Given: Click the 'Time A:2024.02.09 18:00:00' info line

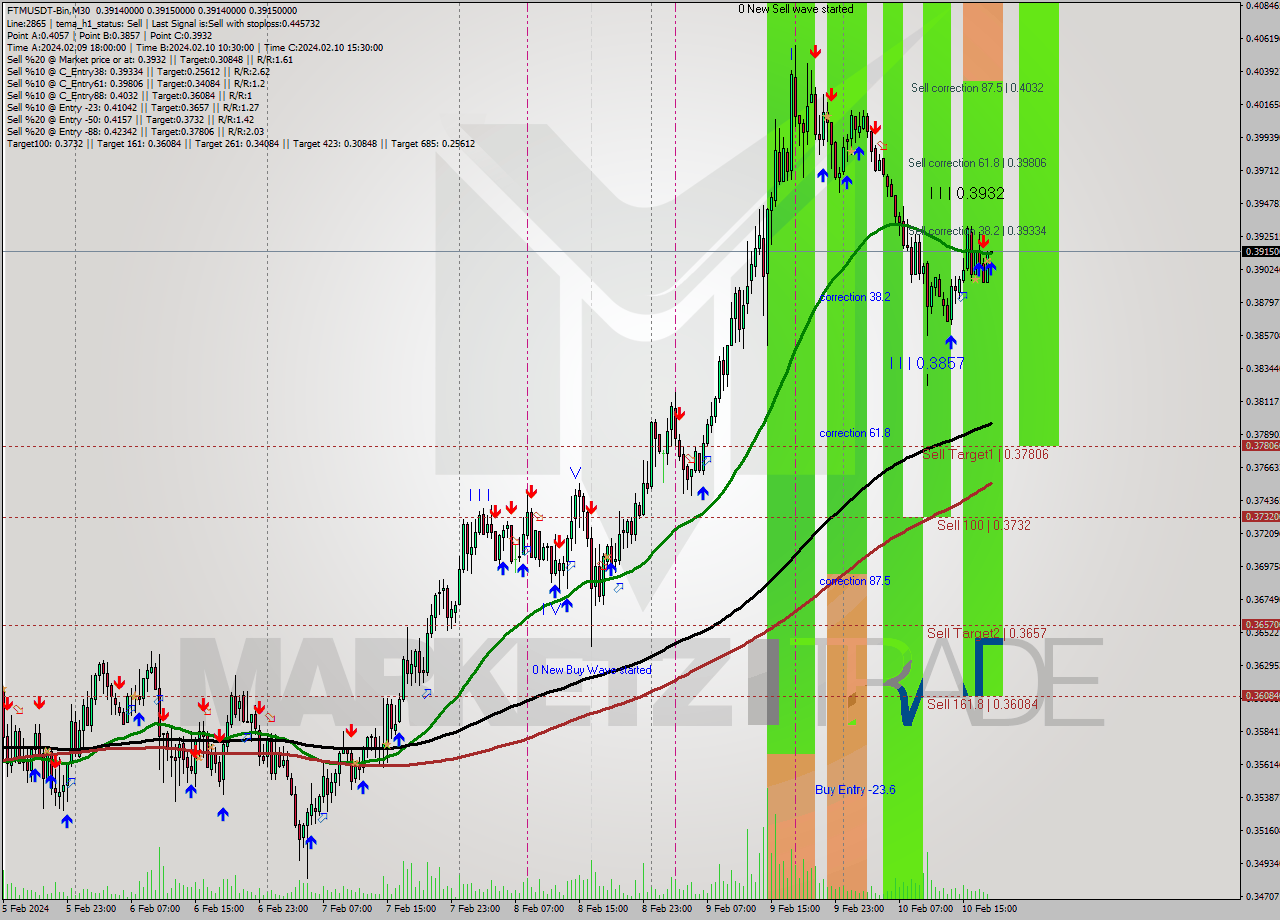Looking at the screenshot, I should 193,47.
